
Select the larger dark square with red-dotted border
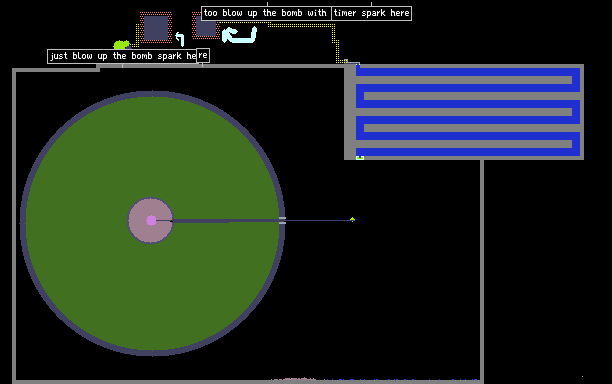[156, 28]
